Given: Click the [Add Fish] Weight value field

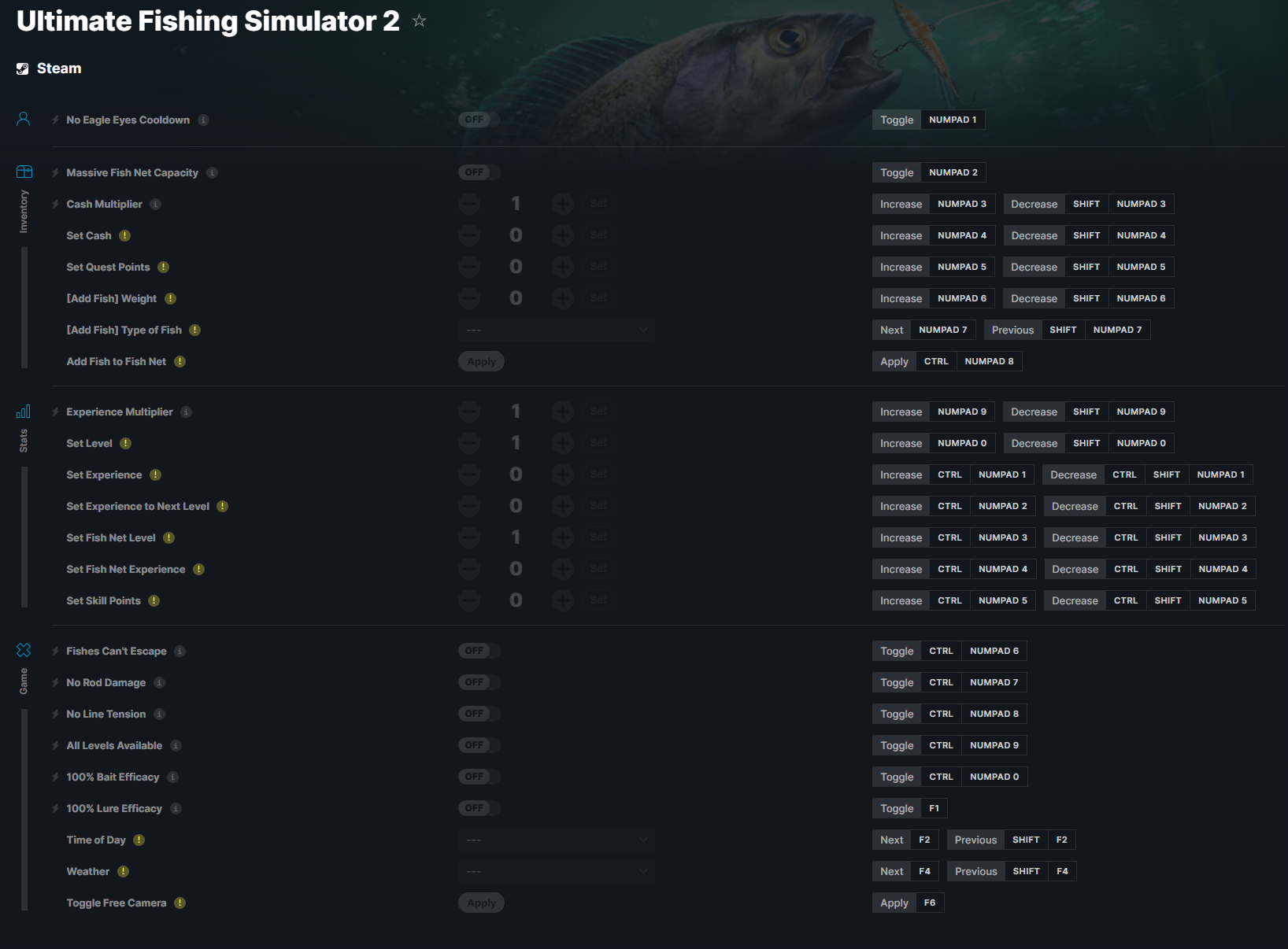Looking at the screenshot, I should click(516, 298).
